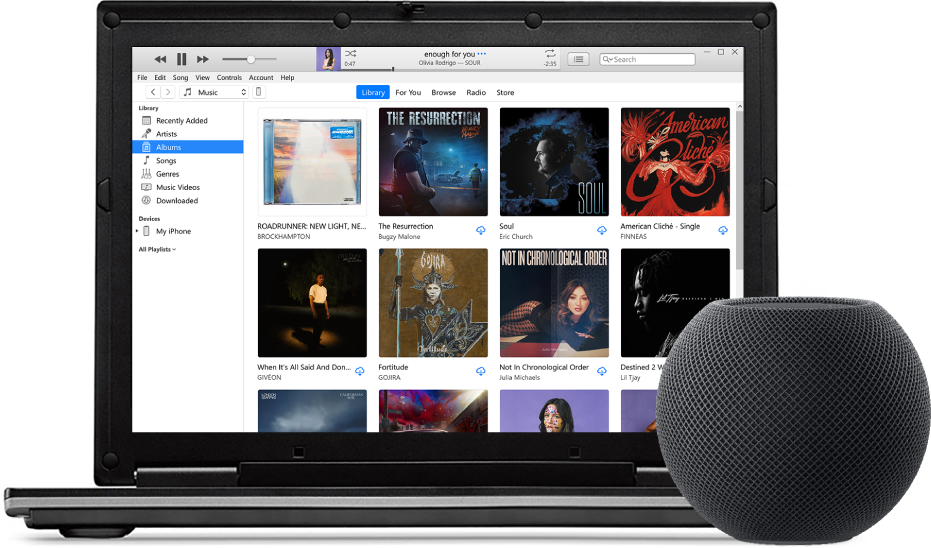Open the Song menu
This screenshot has height=548, width=931.
pos(180,78)
